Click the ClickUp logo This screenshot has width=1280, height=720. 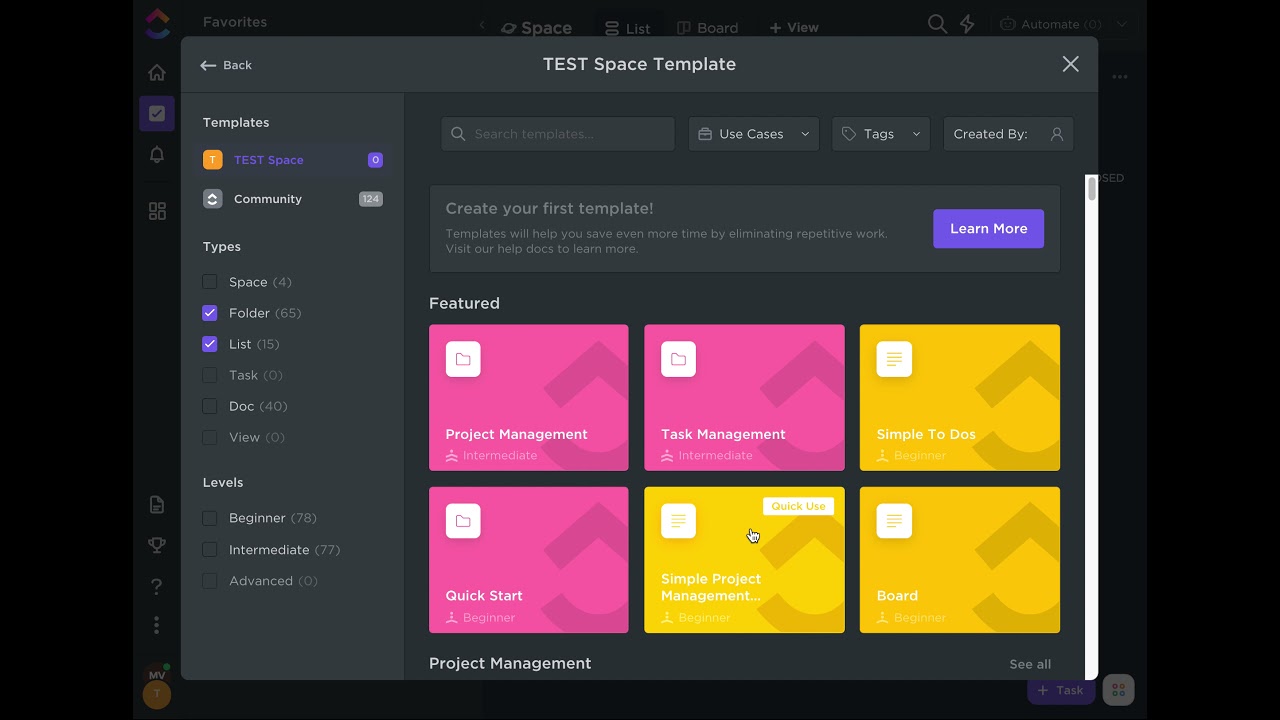pyautogui.click(x=157, y=22)
